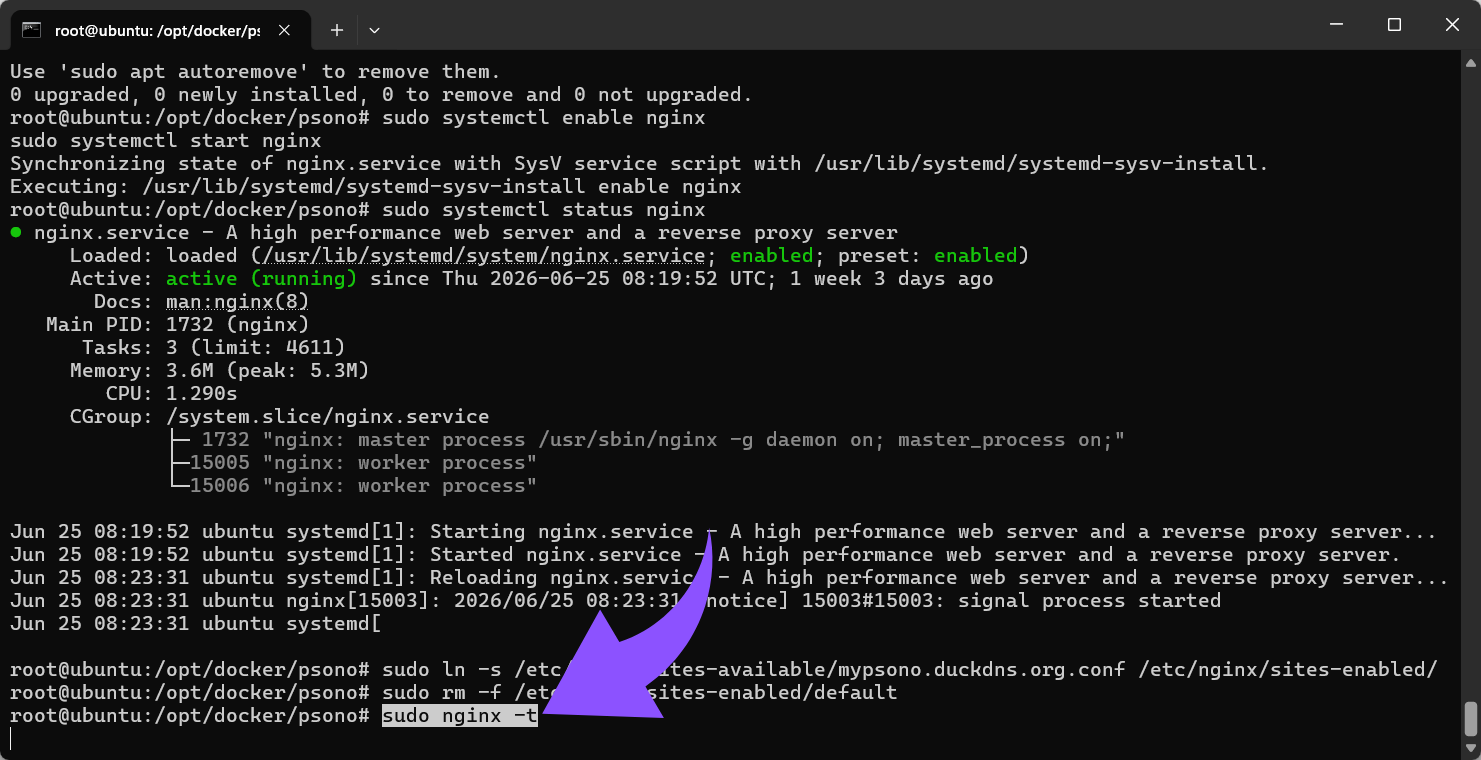Click the 'Reloading nginx.service' log line

pos(729,578)
